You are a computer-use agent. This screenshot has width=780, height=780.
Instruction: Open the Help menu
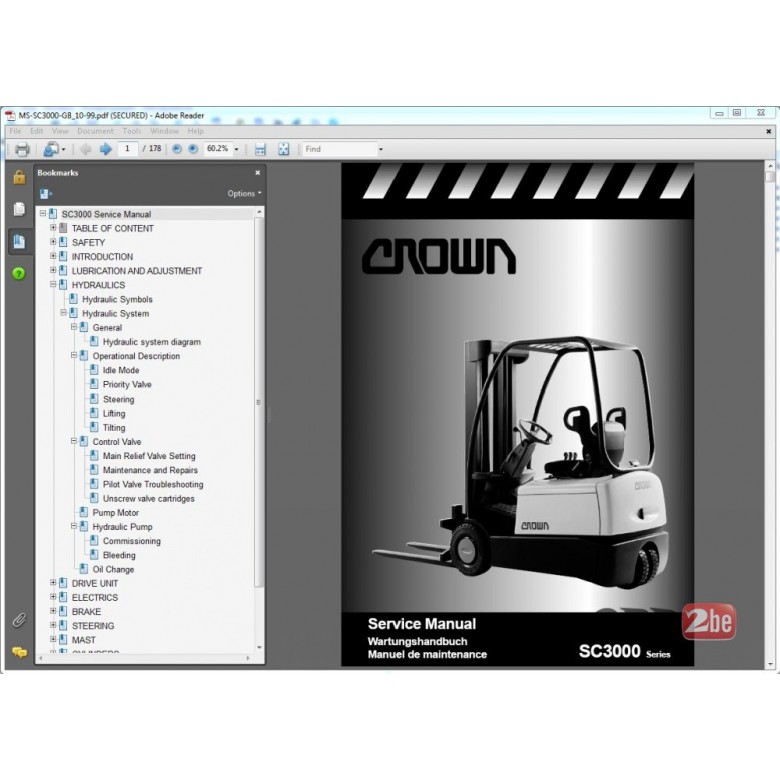point(195,131)
